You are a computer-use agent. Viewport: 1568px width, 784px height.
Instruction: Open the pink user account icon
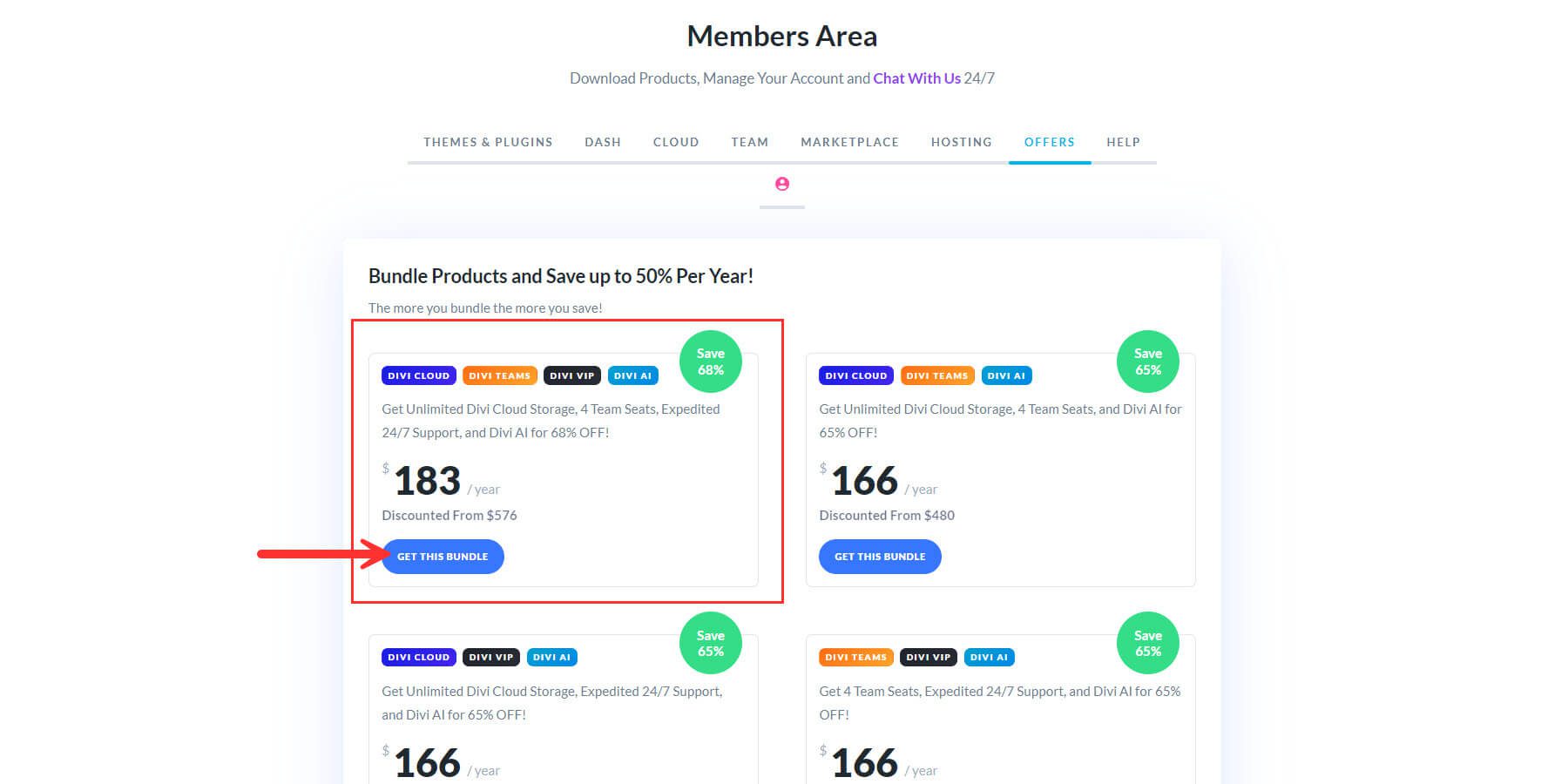pos(781,184)
